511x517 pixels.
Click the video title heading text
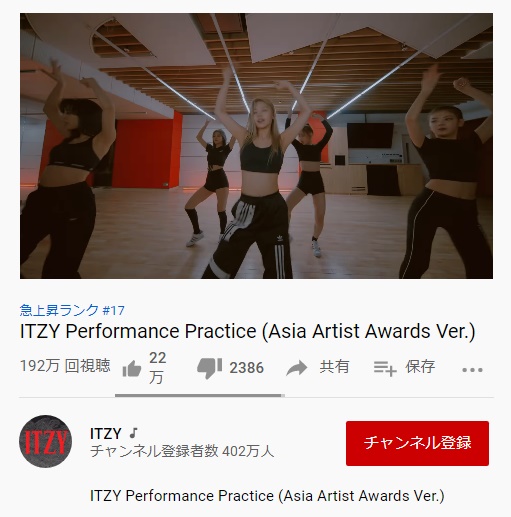[x=247, y=331]
